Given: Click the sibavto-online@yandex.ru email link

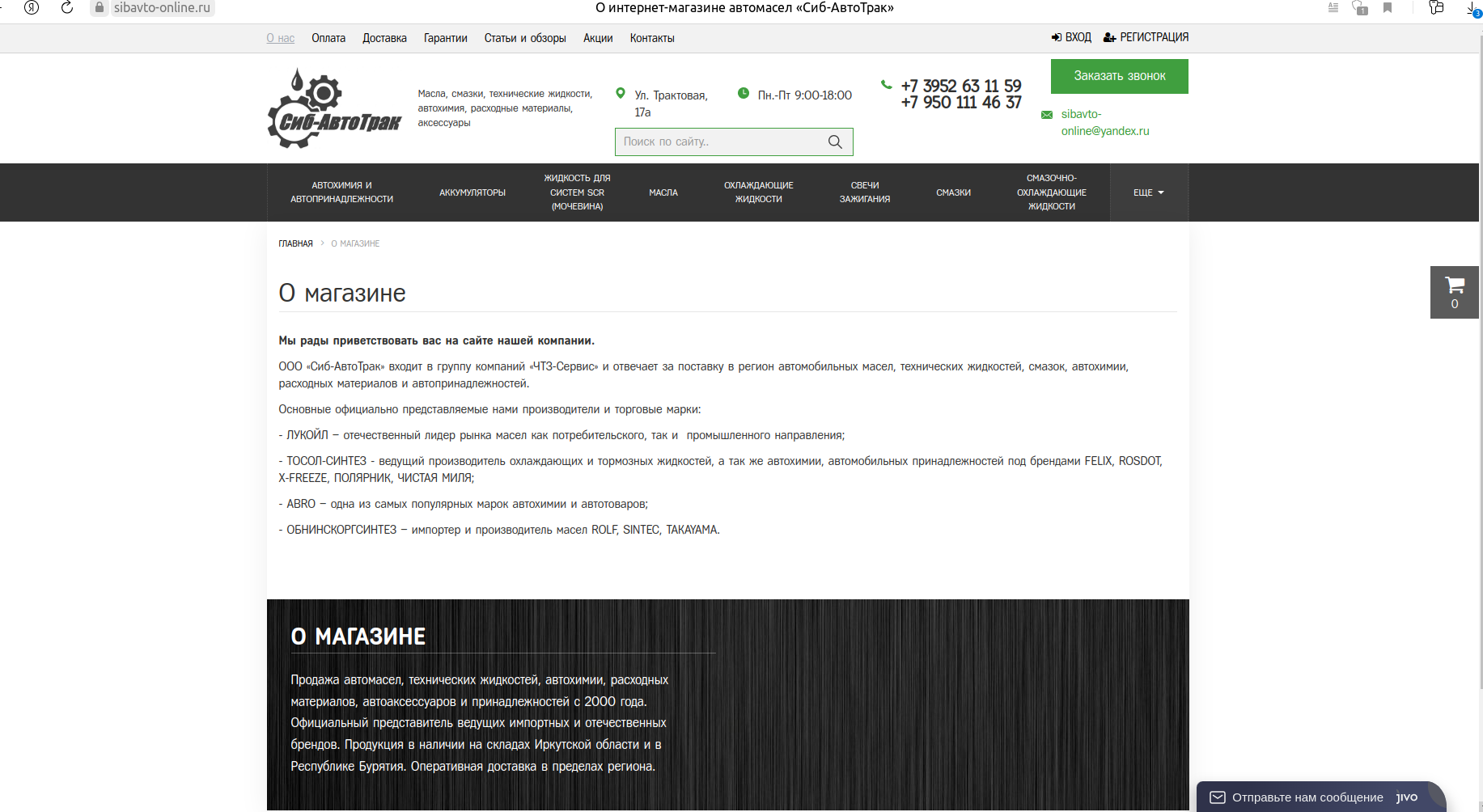Looking at the screenshot, I should coord(1105,122).
